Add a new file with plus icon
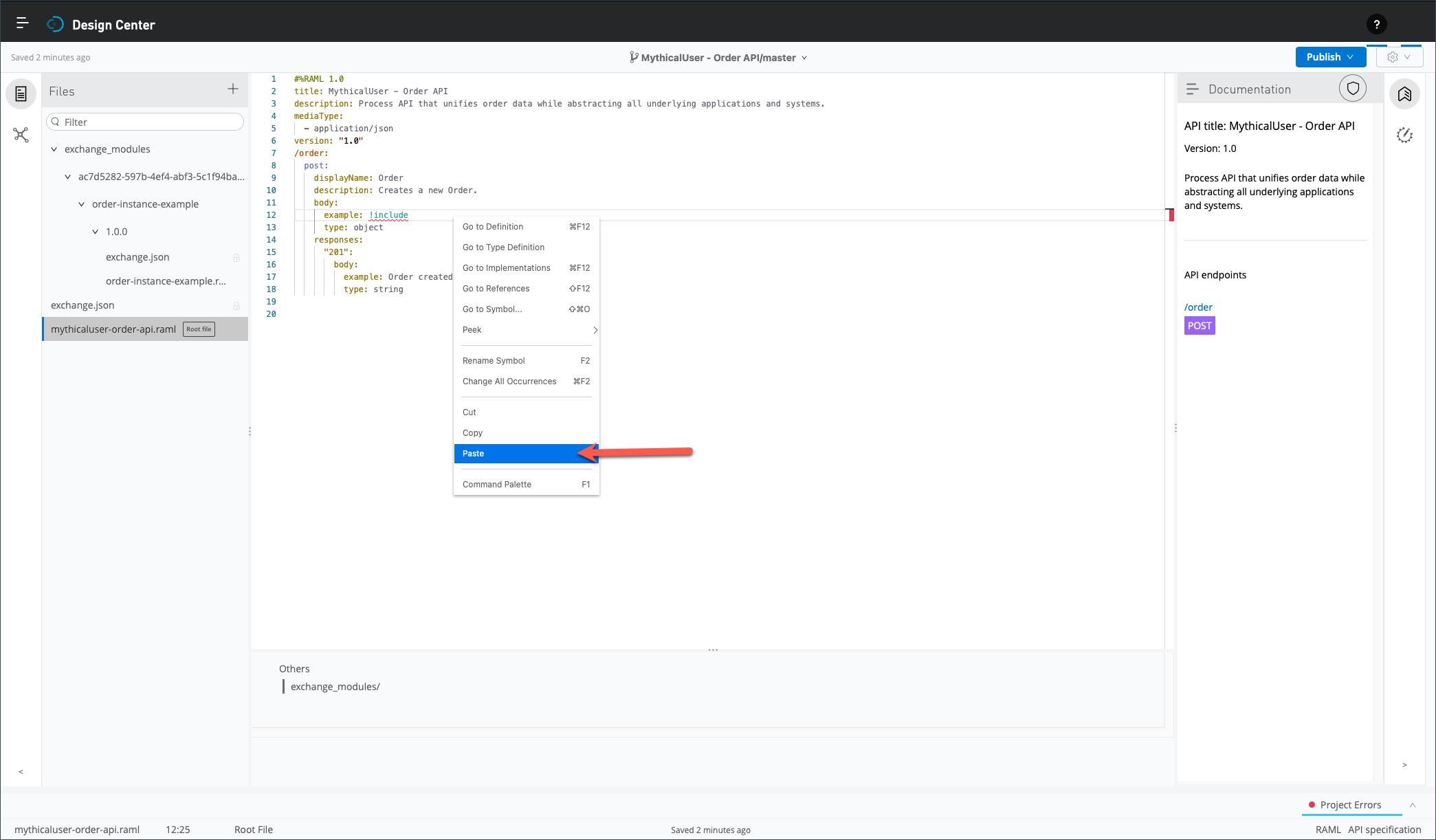The height and width of the screenshot is (840, 1436). click(233, 89)
